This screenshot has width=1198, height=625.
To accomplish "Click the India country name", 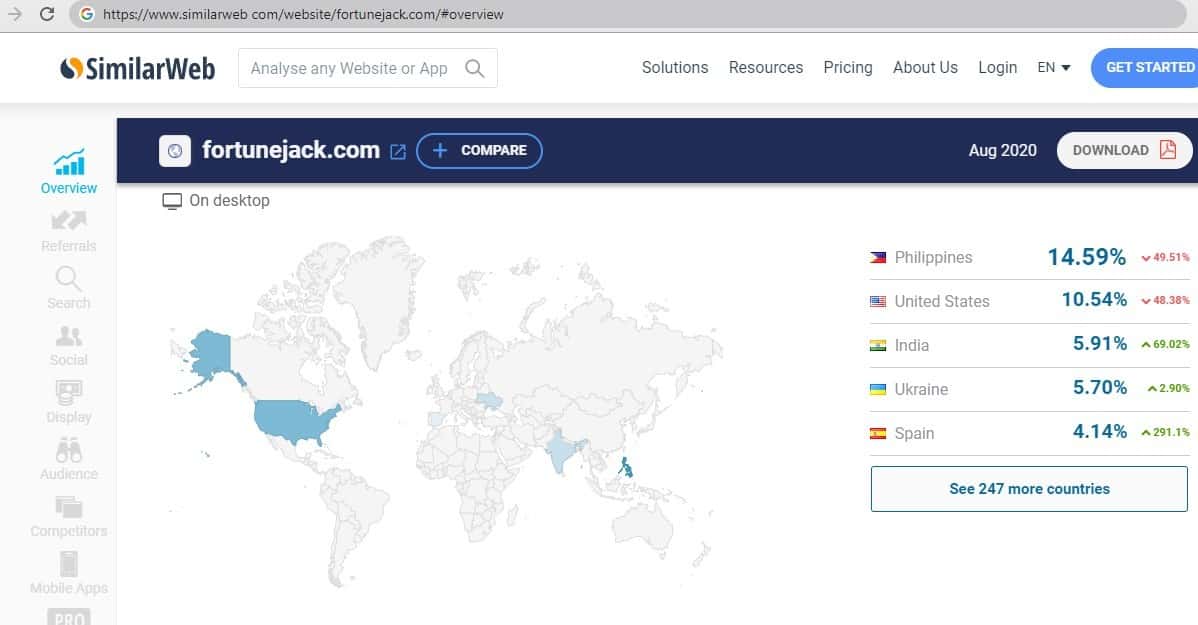I will click(x=911, y=345).
